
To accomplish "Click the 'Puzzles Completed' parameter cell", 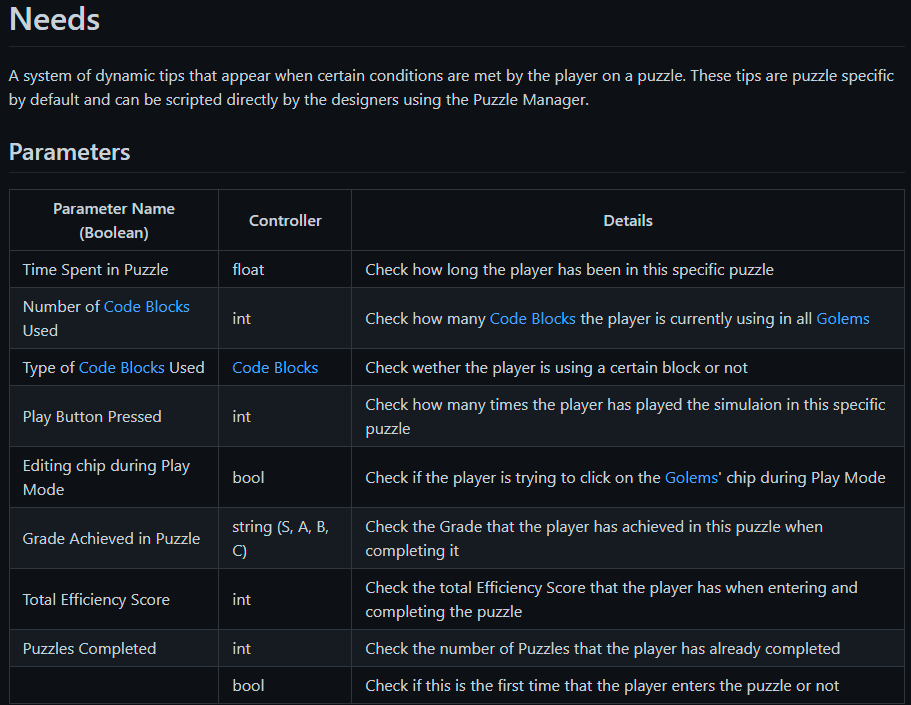I will [89, 649].
